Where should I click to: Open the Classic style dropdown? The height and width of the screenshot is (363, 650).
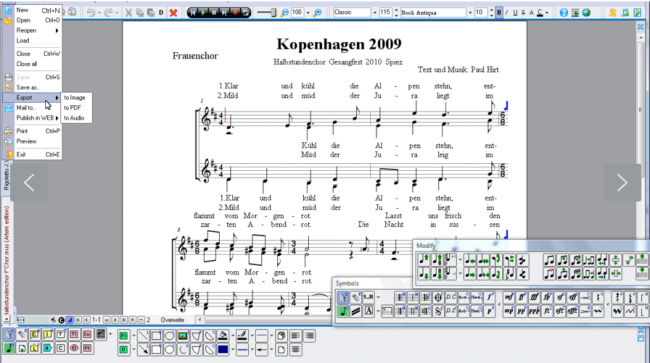(374, 13)
